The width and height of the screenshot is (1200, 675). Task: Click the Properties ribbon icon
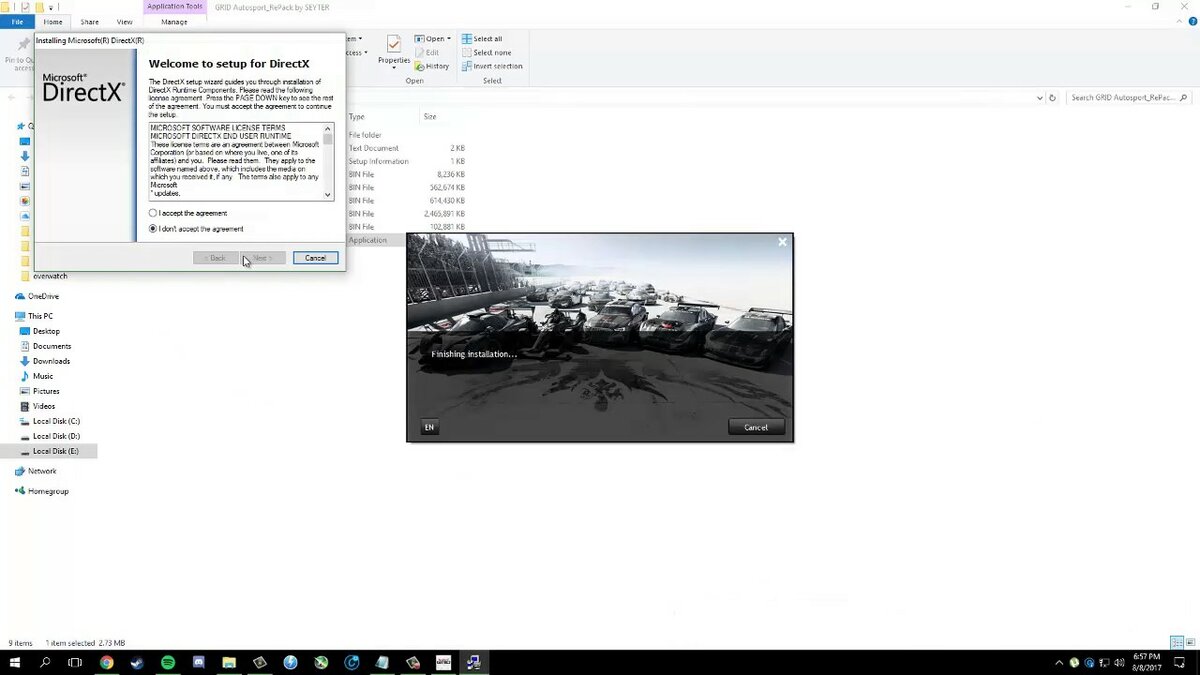[x=394, y=50]
